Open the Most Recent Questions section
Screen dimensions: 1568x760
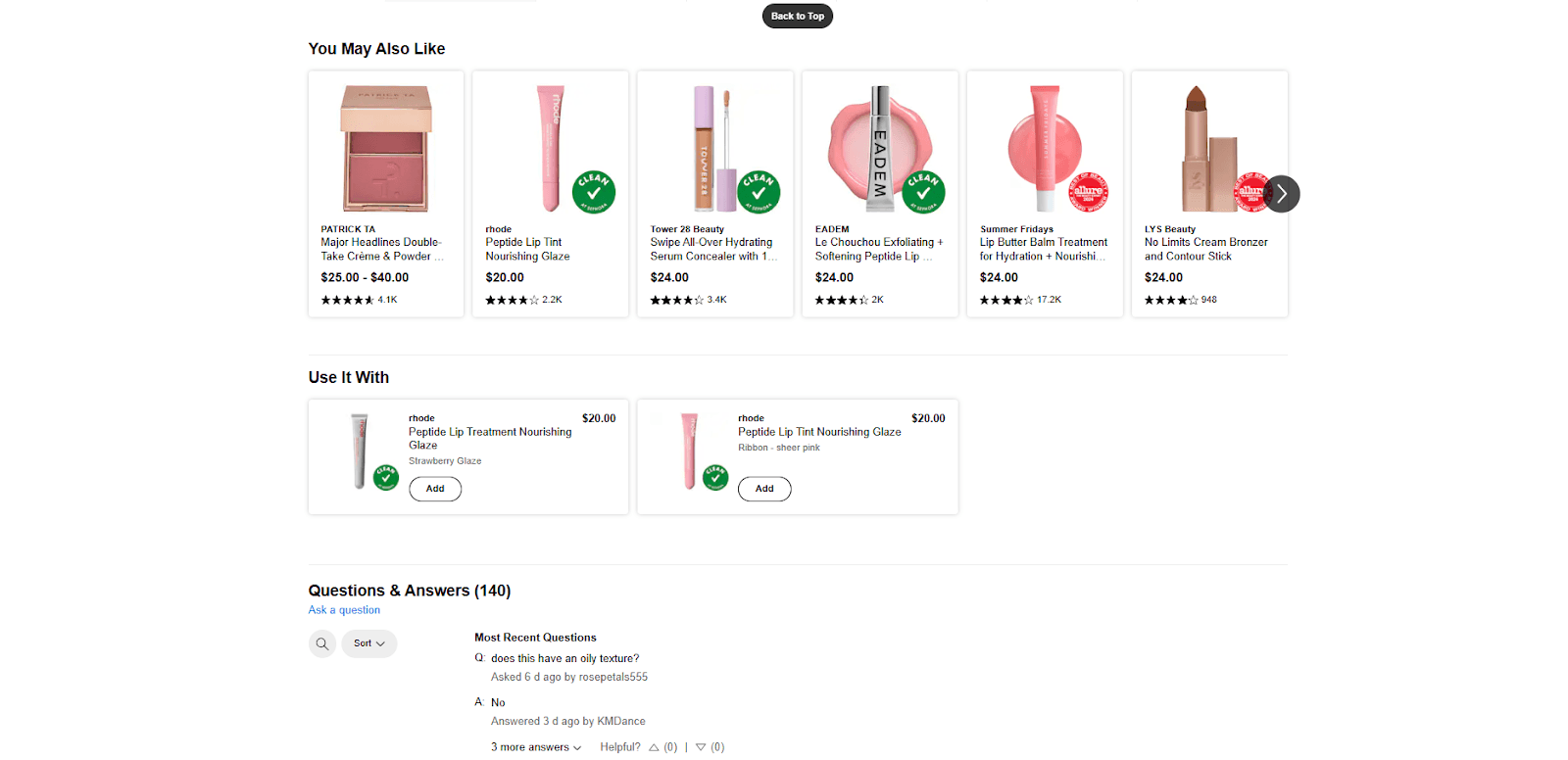tap(535, 637)
